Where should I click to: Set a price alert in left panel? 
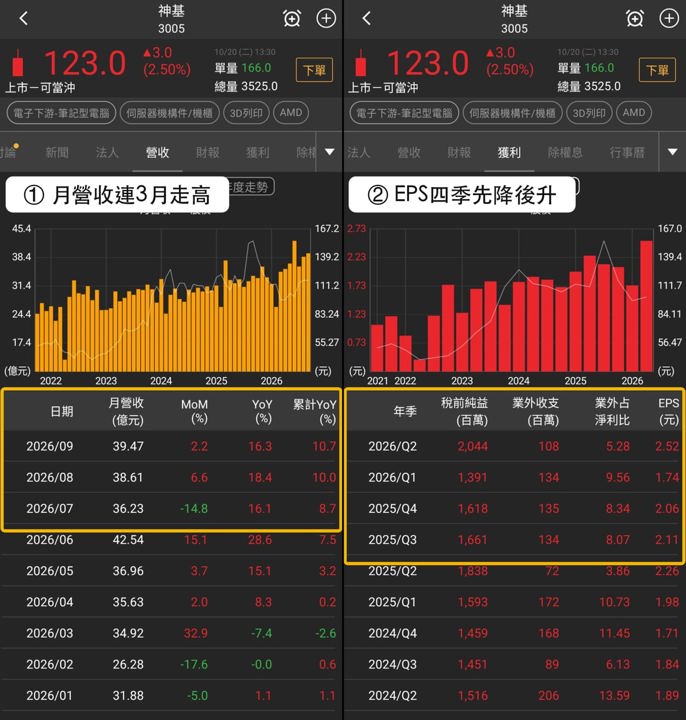[x=292, y=18]
